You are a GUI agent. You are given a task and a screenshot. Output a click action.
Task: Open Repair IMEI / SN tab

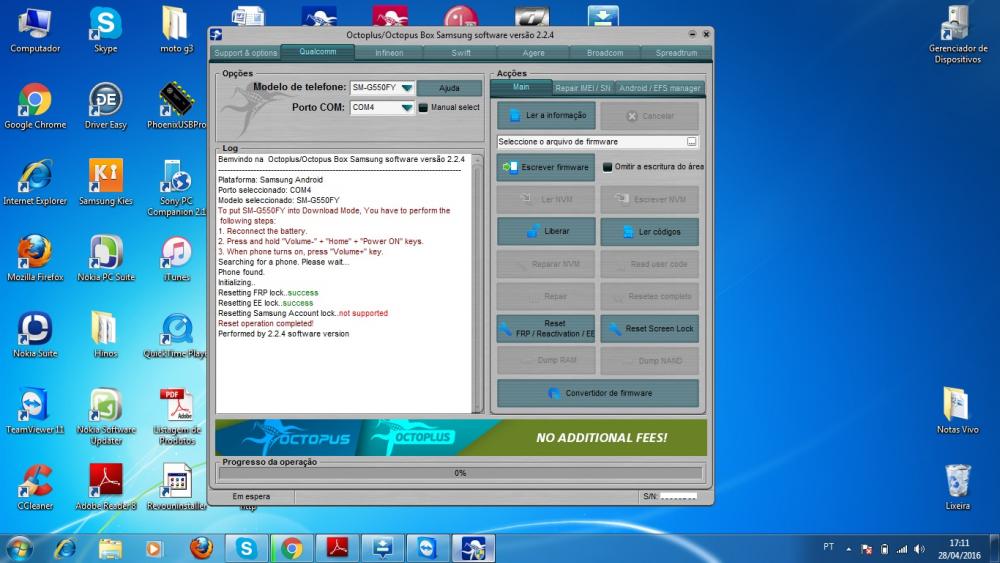(x=582, y=88)
